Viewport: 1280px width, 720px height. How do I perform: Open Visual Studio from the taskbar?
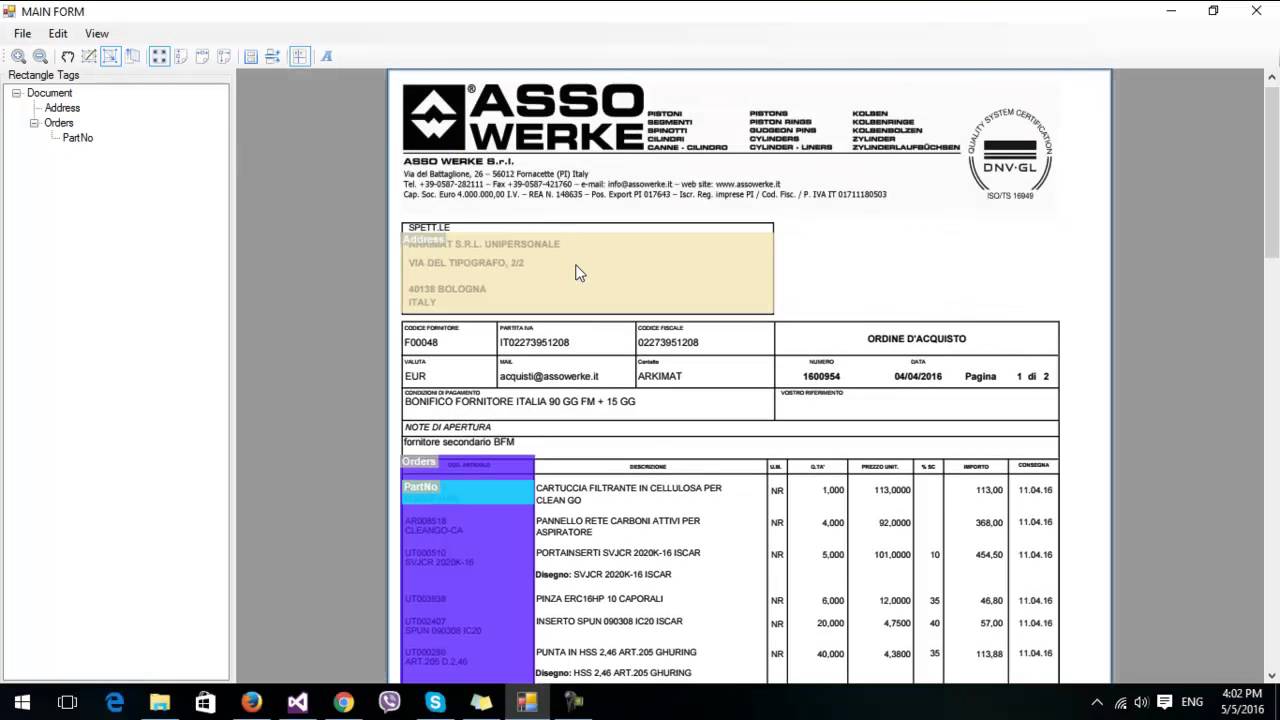[297, 702]
